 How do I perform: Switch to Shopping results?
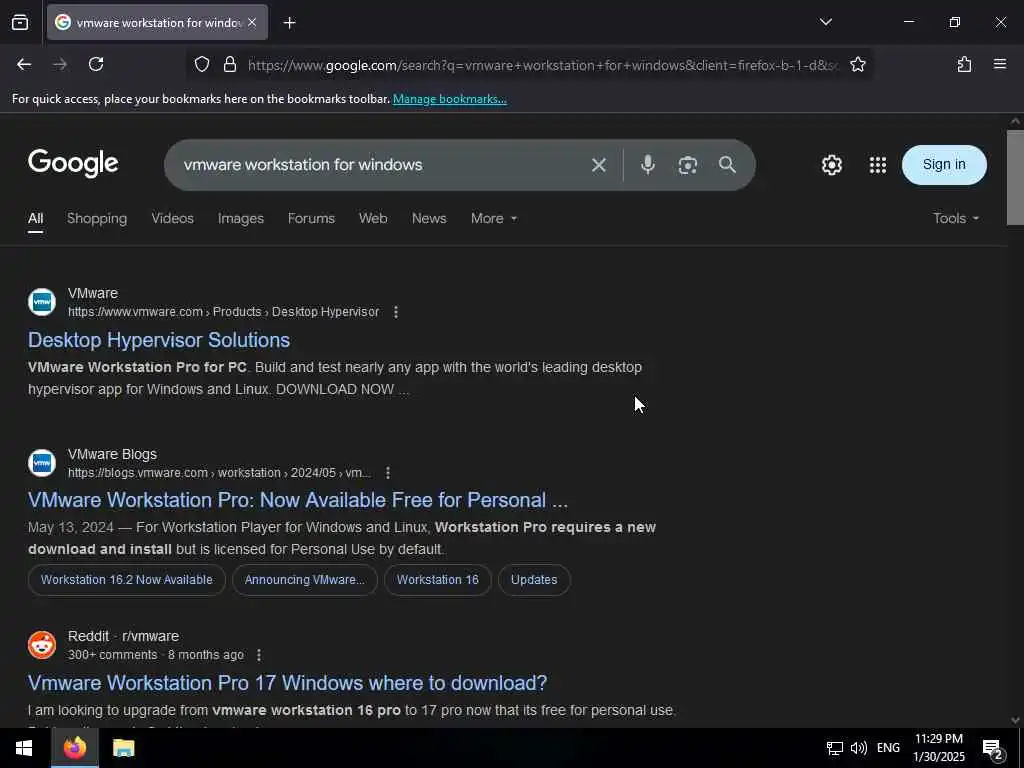click(97, 219)
